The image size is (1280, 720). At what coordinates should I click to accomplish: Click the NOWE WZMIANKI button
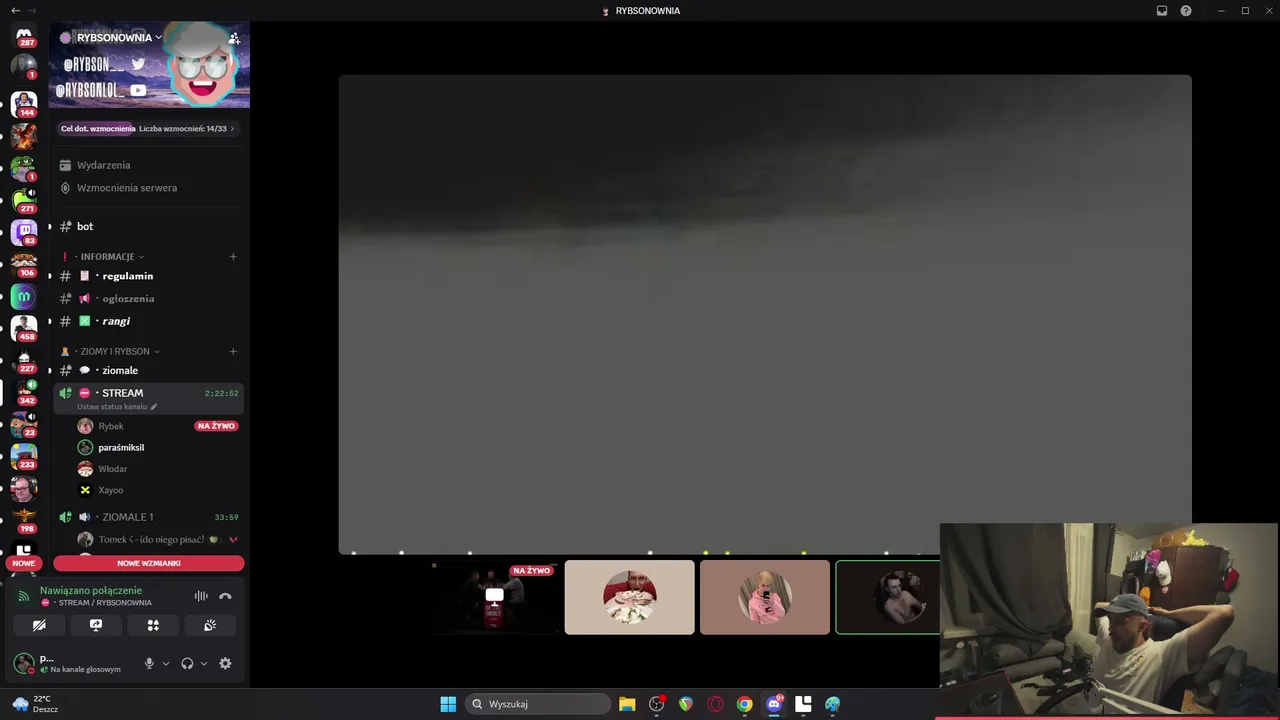tap(149, 563)
